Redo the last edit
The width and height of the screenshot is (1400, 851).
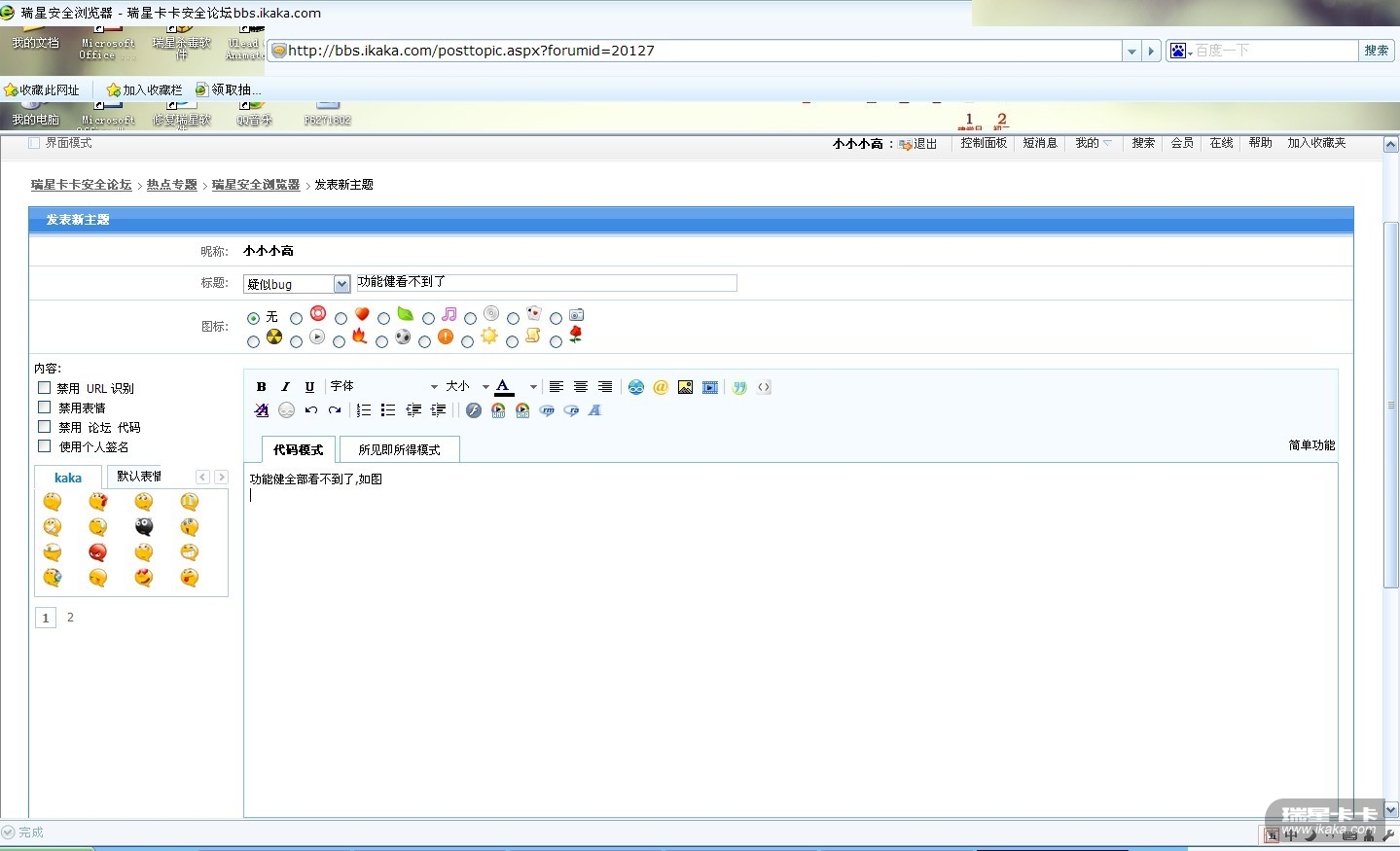point(335,410)
